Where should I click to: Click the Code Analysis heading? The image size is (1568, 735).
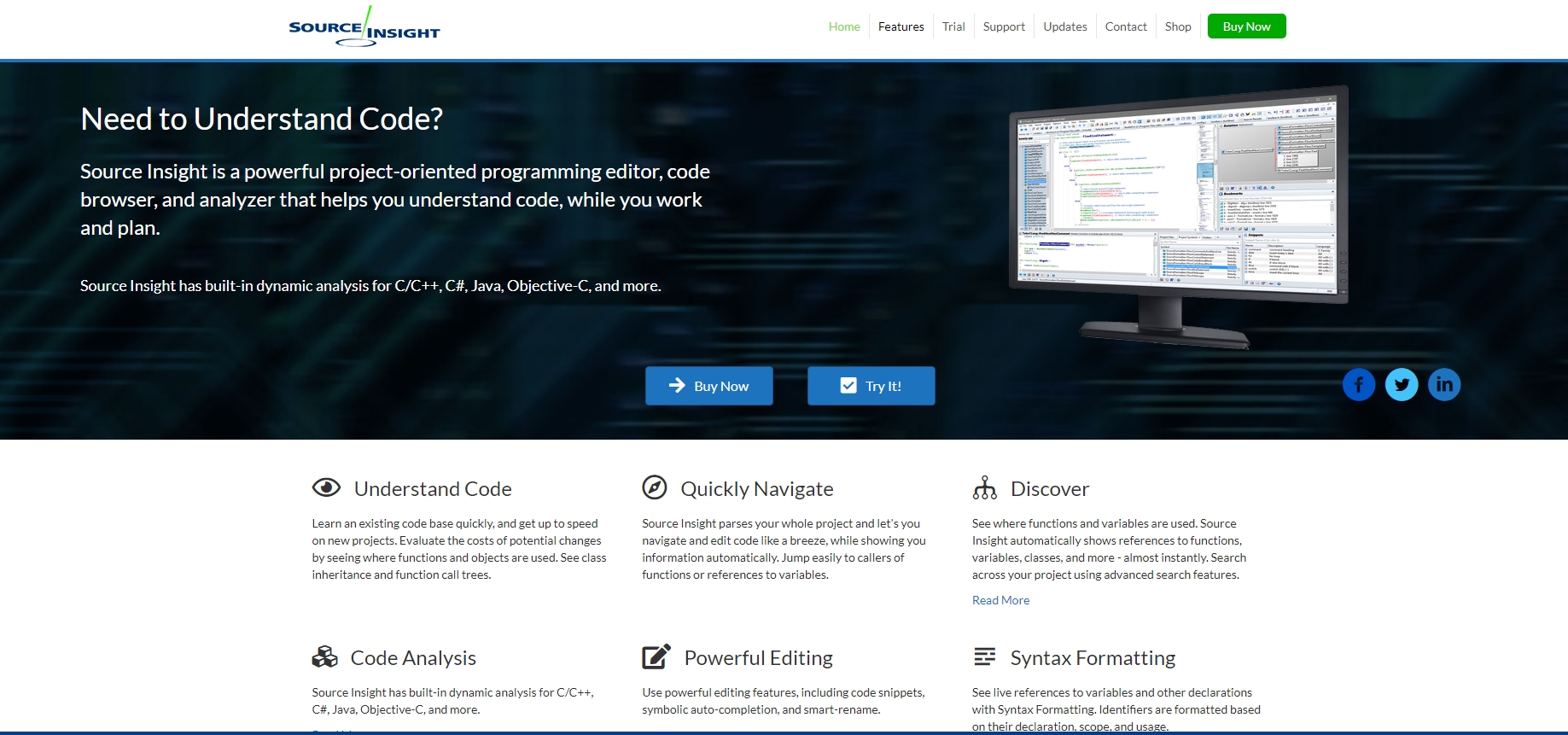[413, 658]
